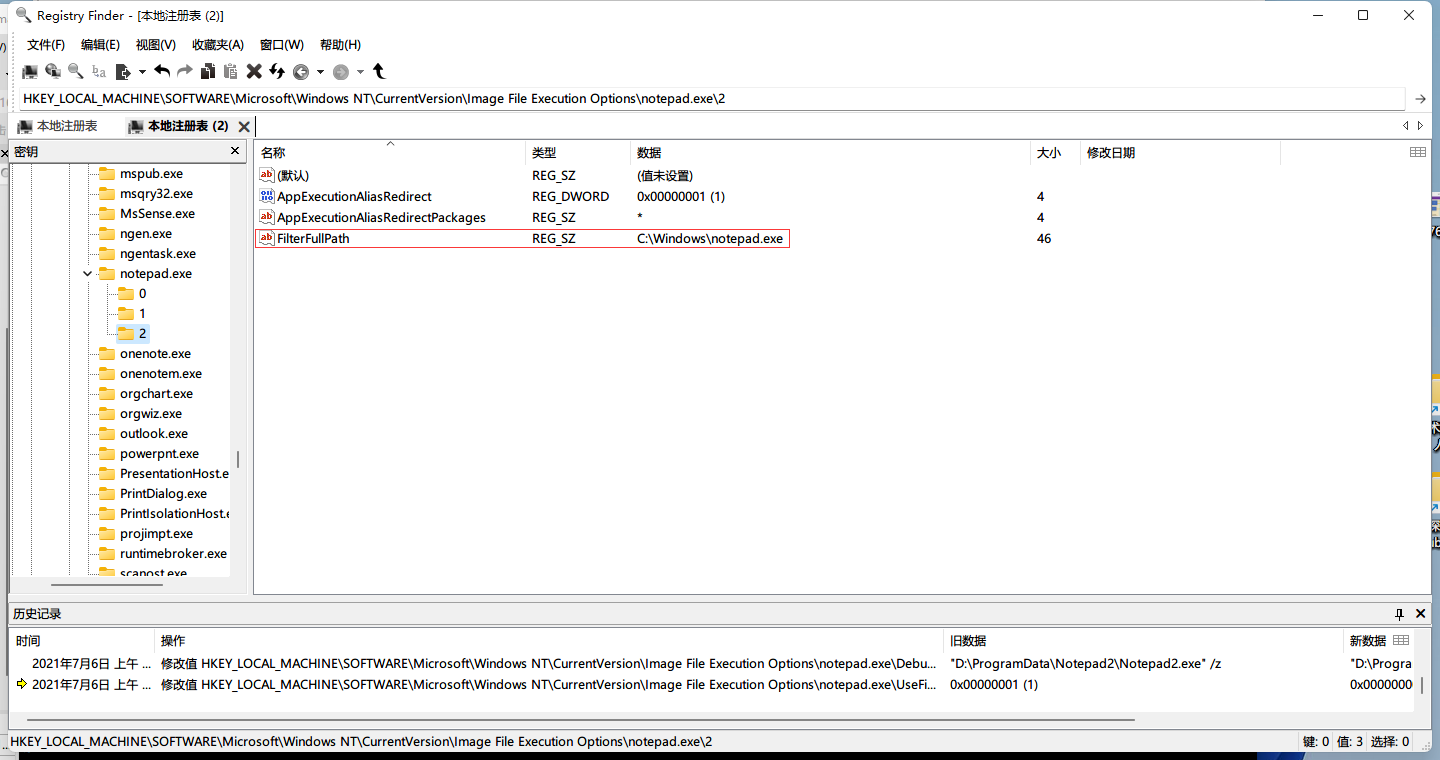Click the Delete (X) toolbar icon
1440x760 pixels.
pos(254,71)
